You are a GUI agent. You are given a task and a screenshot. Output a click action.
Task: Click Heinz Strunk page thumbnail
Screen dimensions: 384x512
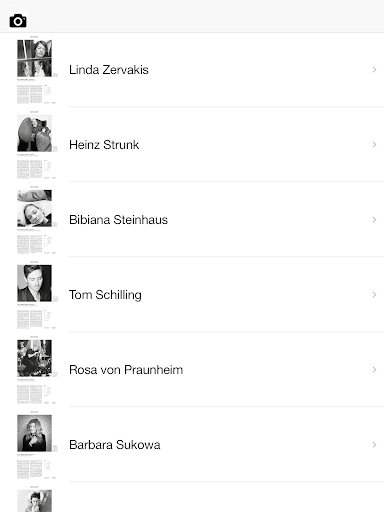pyautogui.click(x=37, y=145)
